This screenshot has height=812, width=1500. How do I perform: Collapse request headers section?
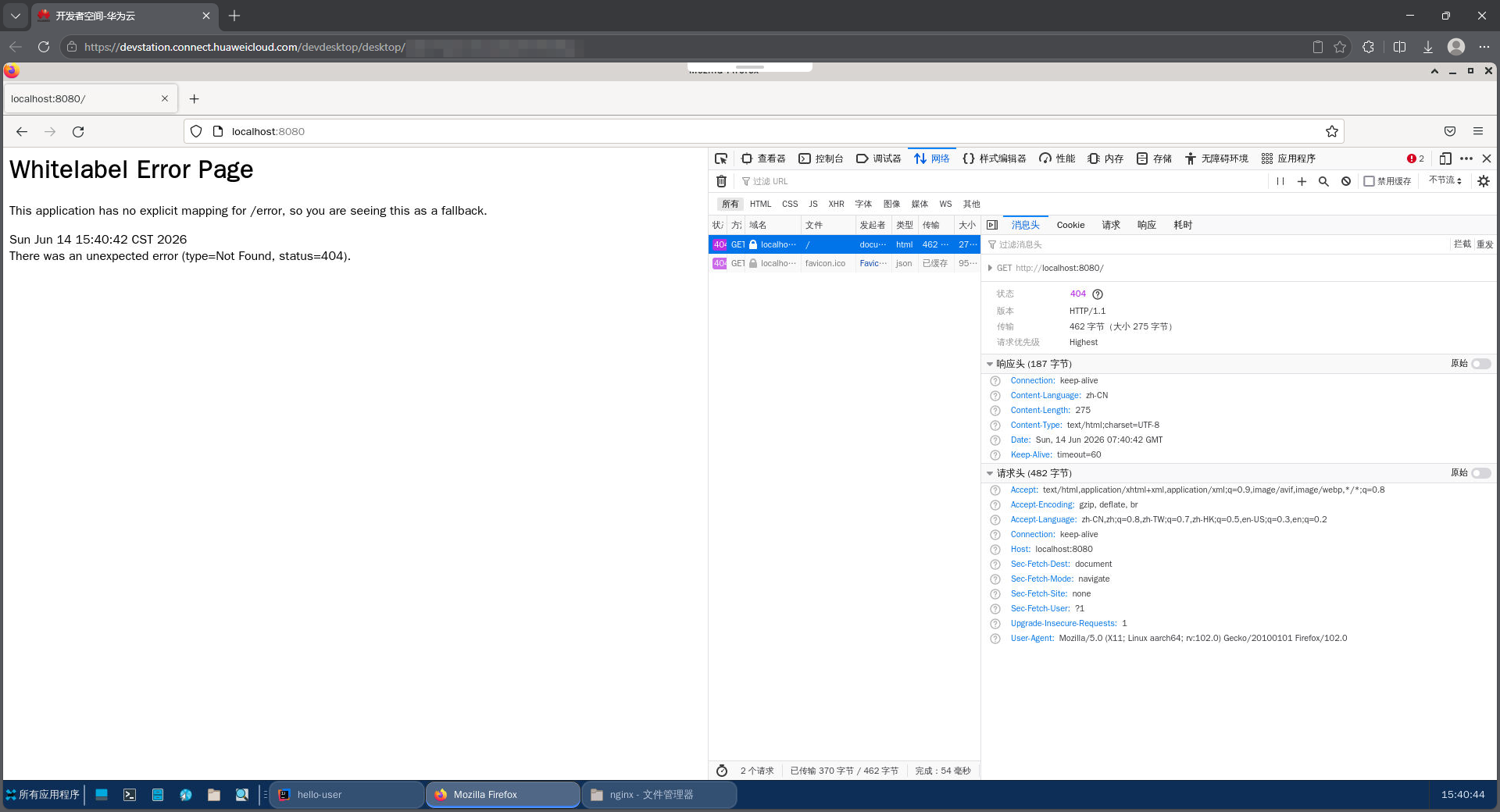tap(990, 473)
